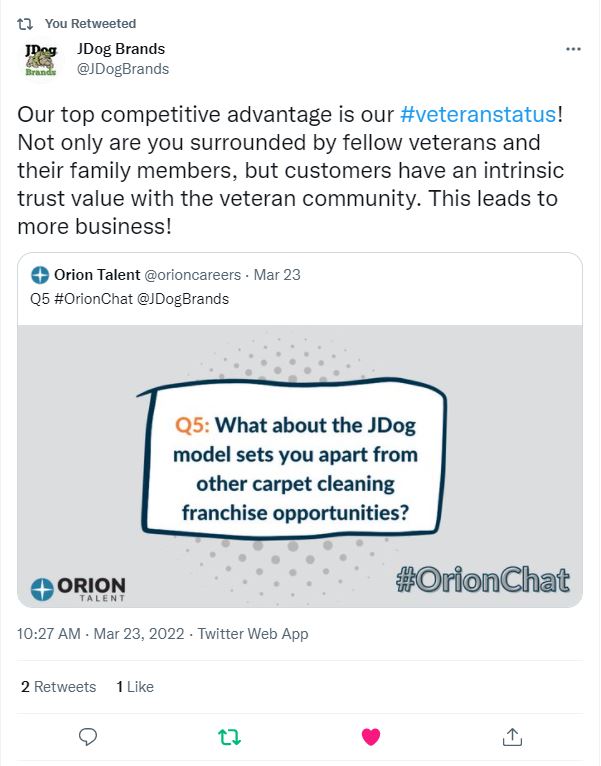Viewport: 601px width, 766px height.
Task: Click the @orioncareers handle
Action: tap(193, 275)
